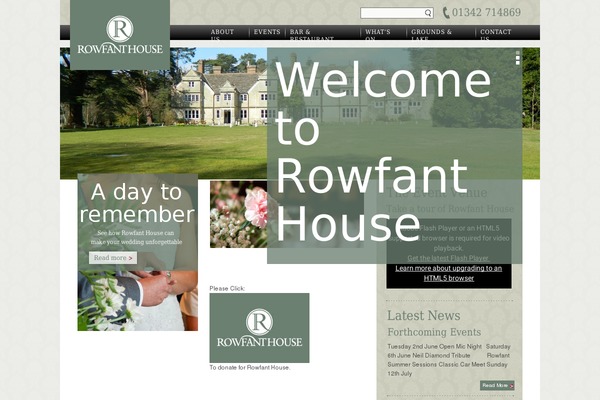Click Read More under Latest News

click(x=497, y=385)
